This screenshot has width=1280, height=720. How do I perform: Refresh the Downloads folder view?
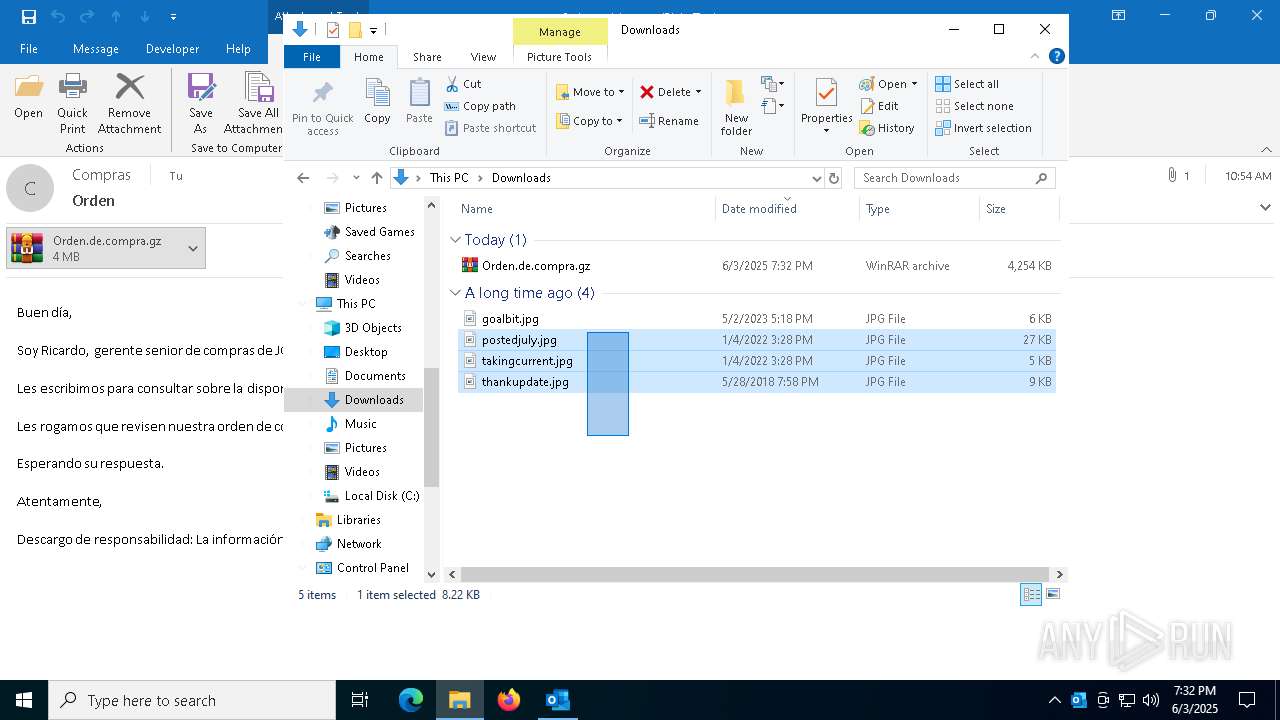(x=834, y=178)
